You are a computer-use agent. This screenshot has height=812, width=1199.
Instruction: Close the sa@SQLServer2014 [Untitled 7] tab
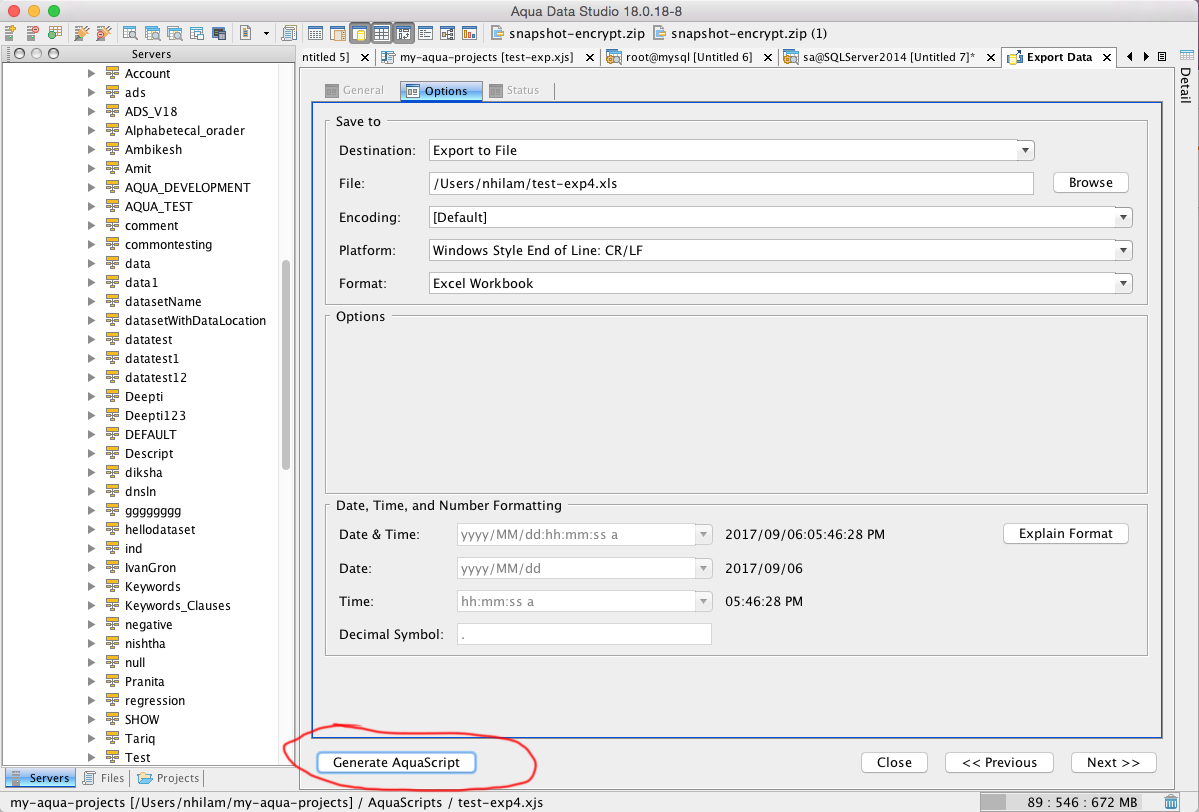(x=991, y=57)
